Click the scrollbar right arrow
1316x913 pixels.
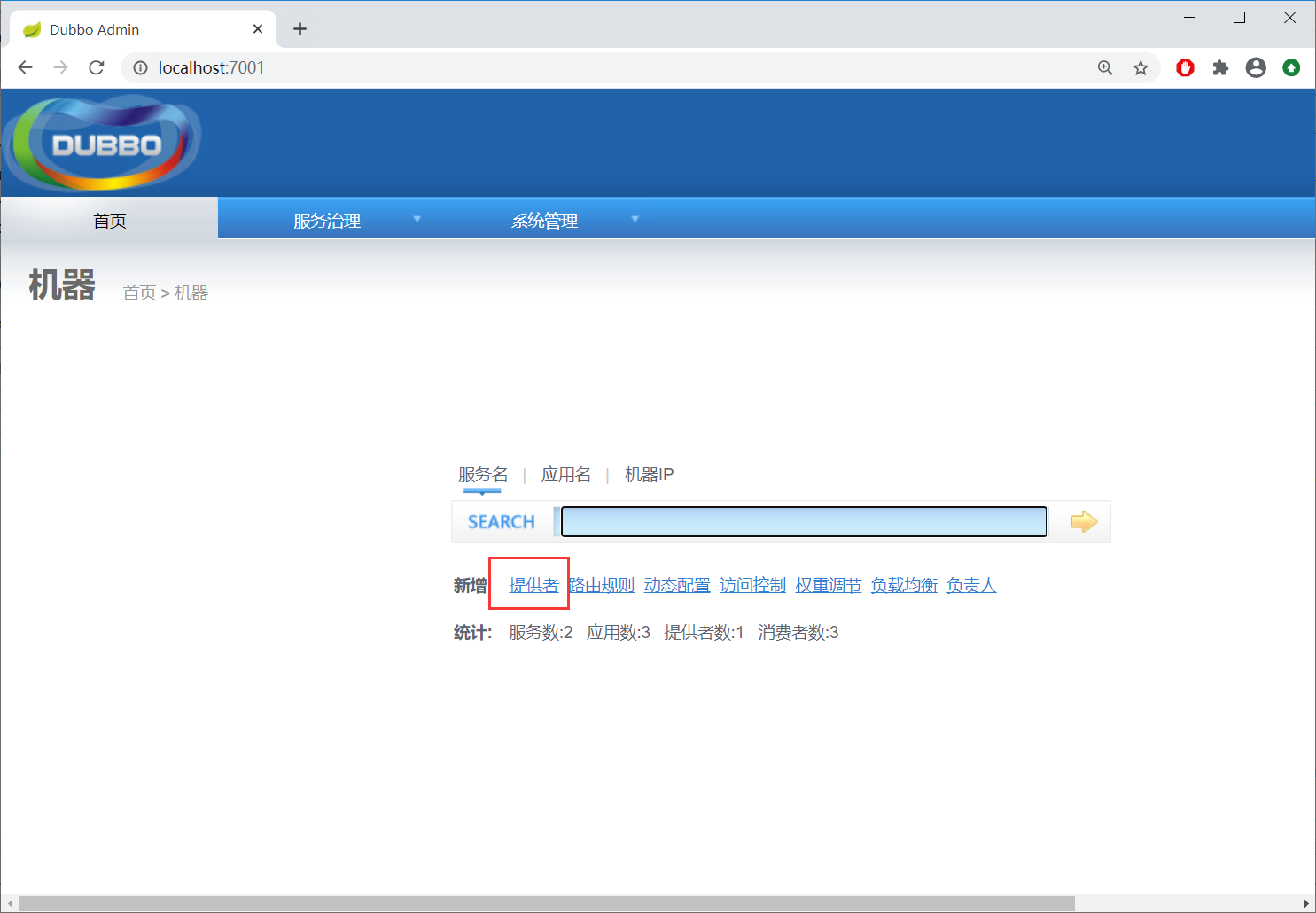[1306, 903]
